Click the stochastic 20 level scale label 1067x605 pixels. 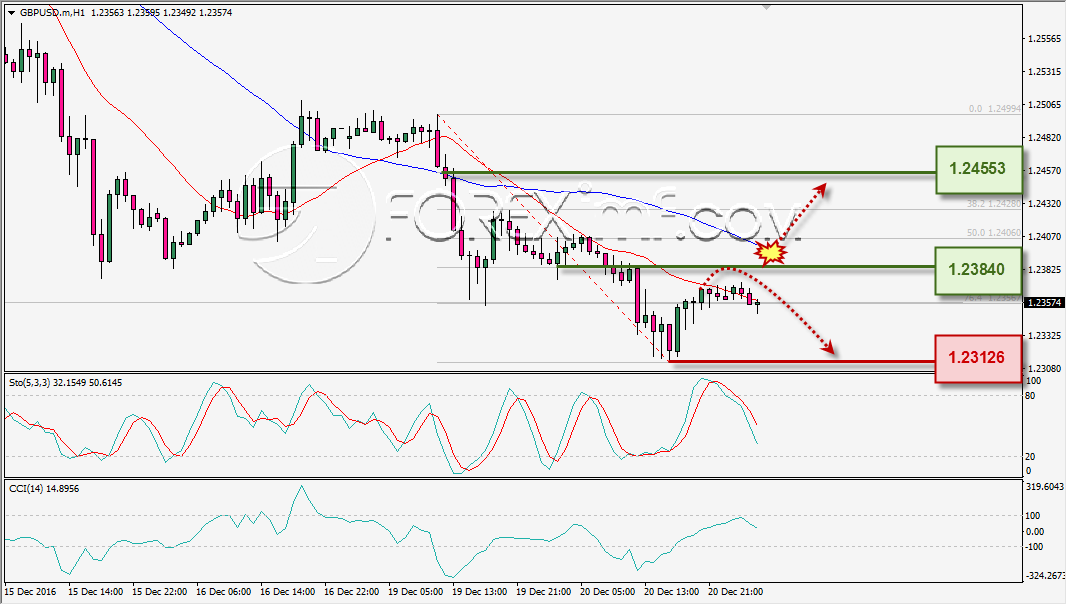coord(1030,457)
